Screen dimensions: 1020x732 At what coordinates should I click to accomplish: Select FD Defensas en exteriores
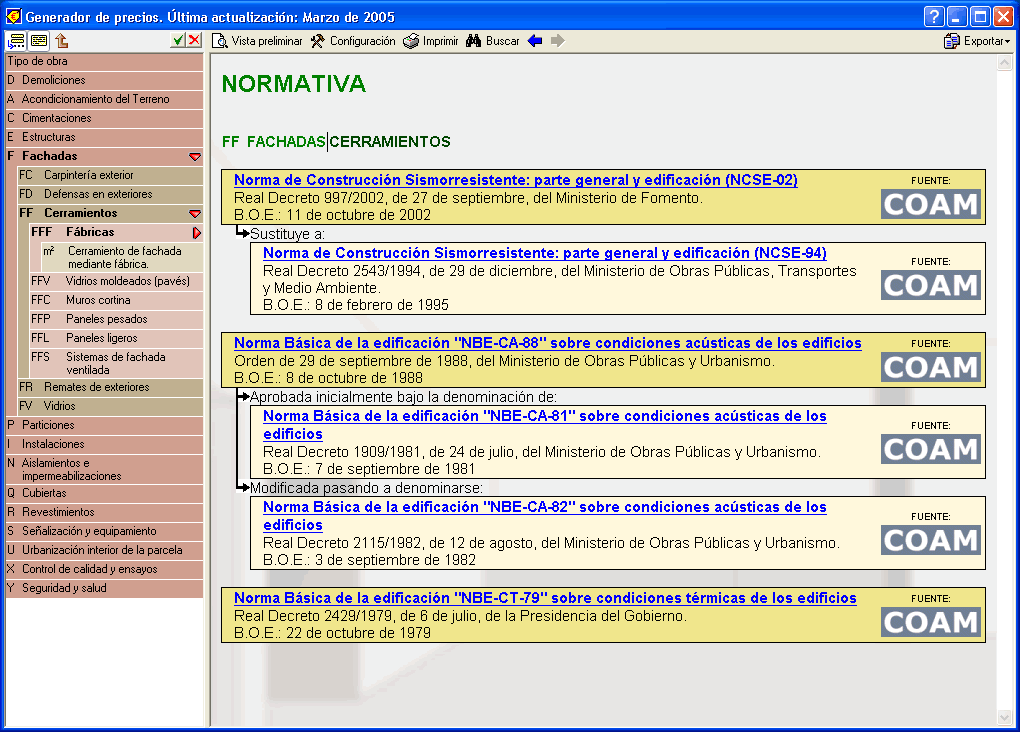pos(110,194)
